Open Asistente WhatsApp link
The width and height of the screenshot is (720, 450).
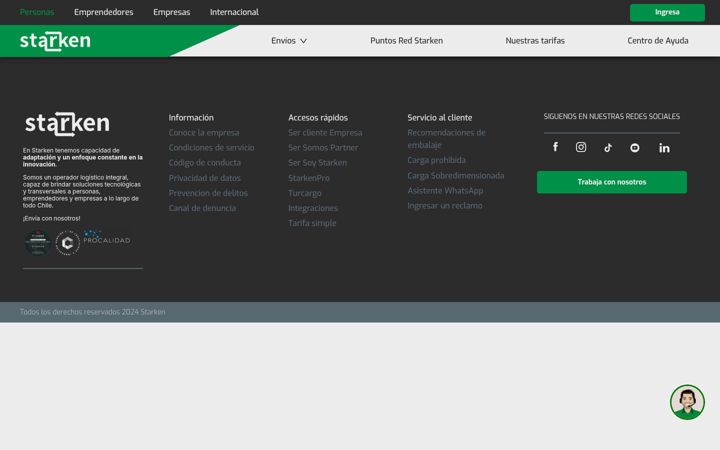(x=445, y=191)
